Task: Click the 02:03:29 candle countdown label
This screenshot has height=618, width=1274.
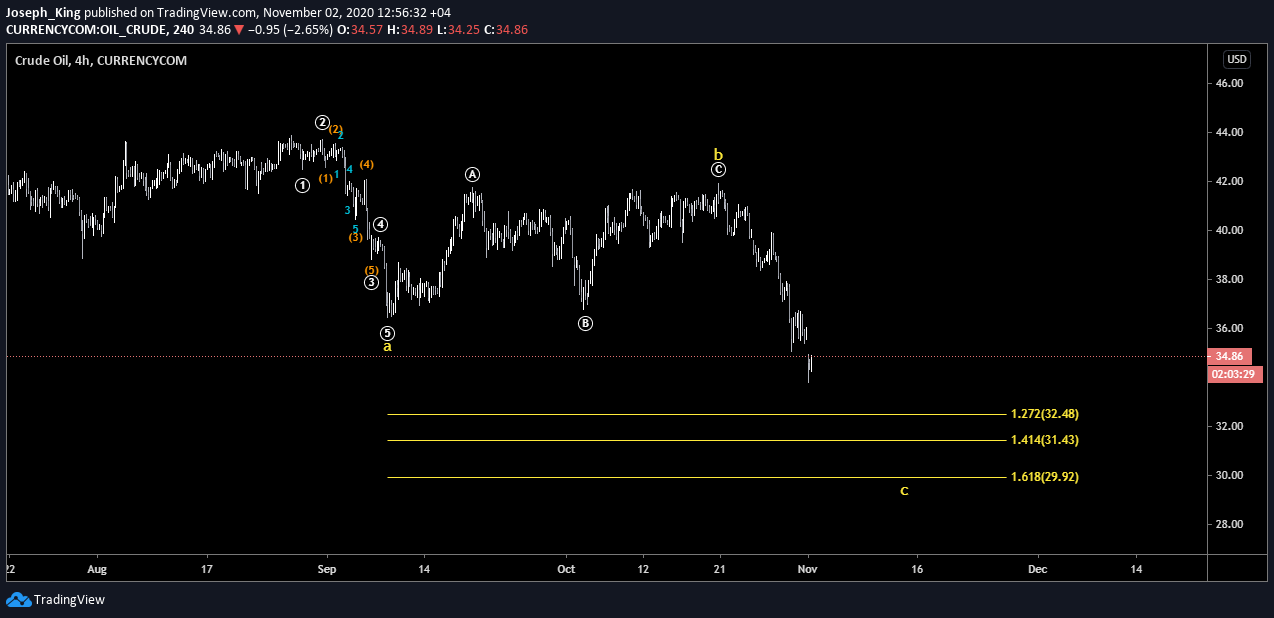Action: [1235, 374]
